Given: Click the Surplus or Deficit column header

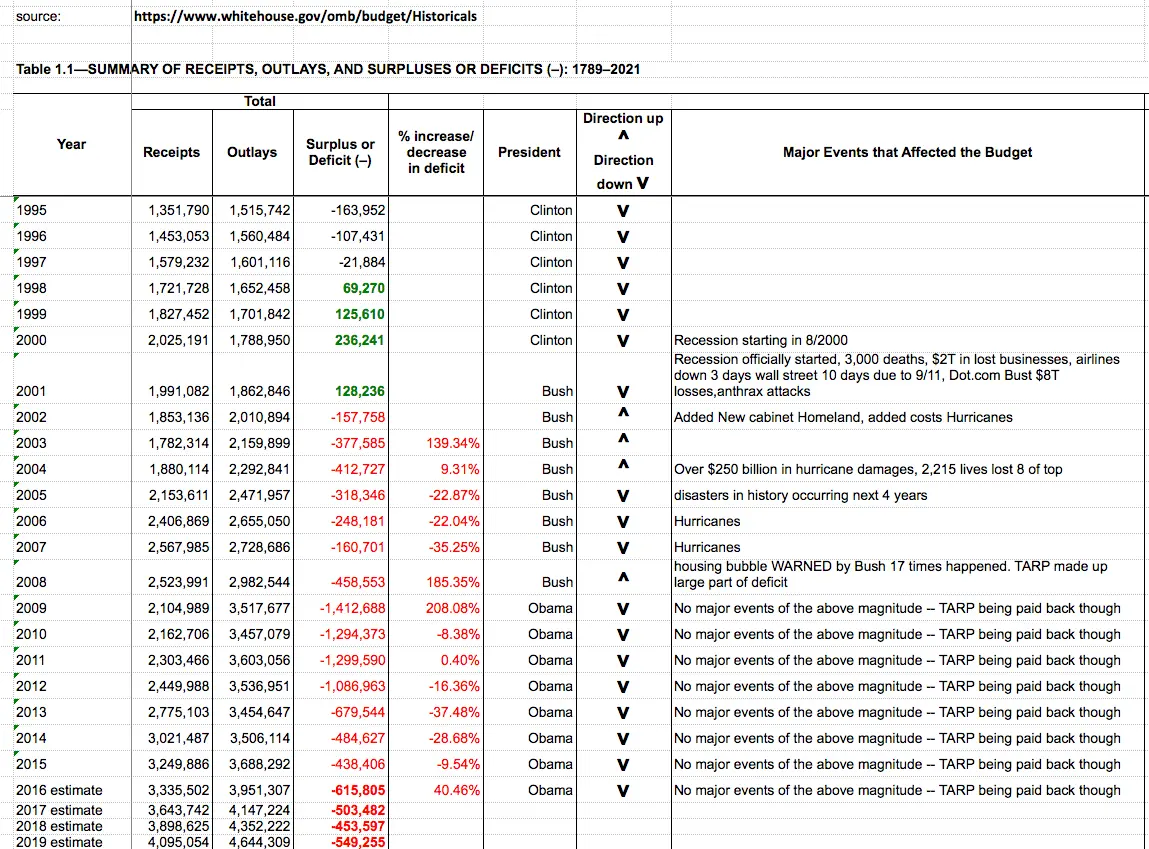Looking at the screenshot, I should coord(340,152).
